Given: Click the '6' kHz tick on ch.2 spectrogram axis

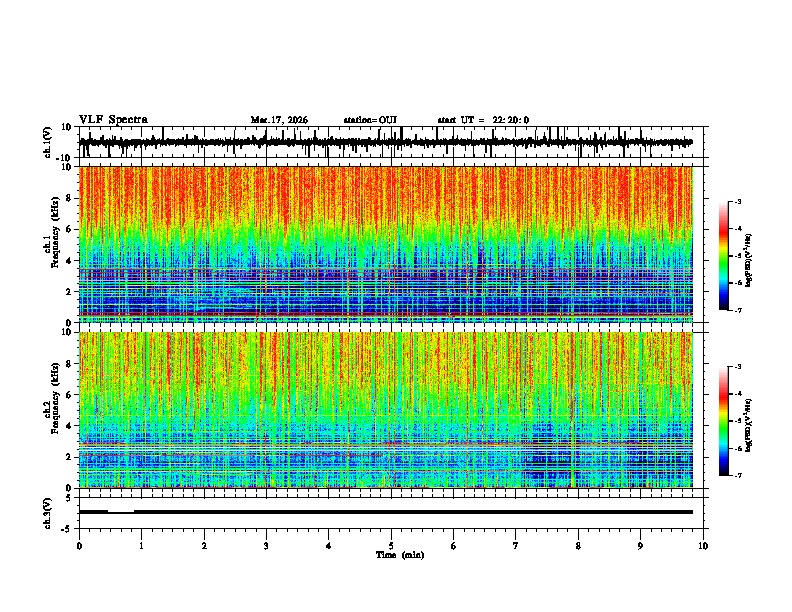Looking at the screenshot, I should click(70, 395).
